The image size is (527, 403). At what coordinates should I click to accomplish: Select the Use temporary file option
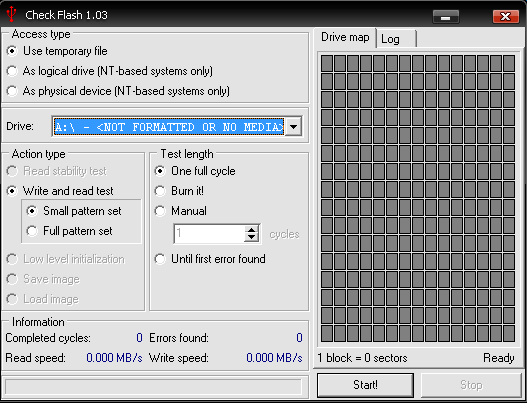pyautogui.click(x=57, y=51)
